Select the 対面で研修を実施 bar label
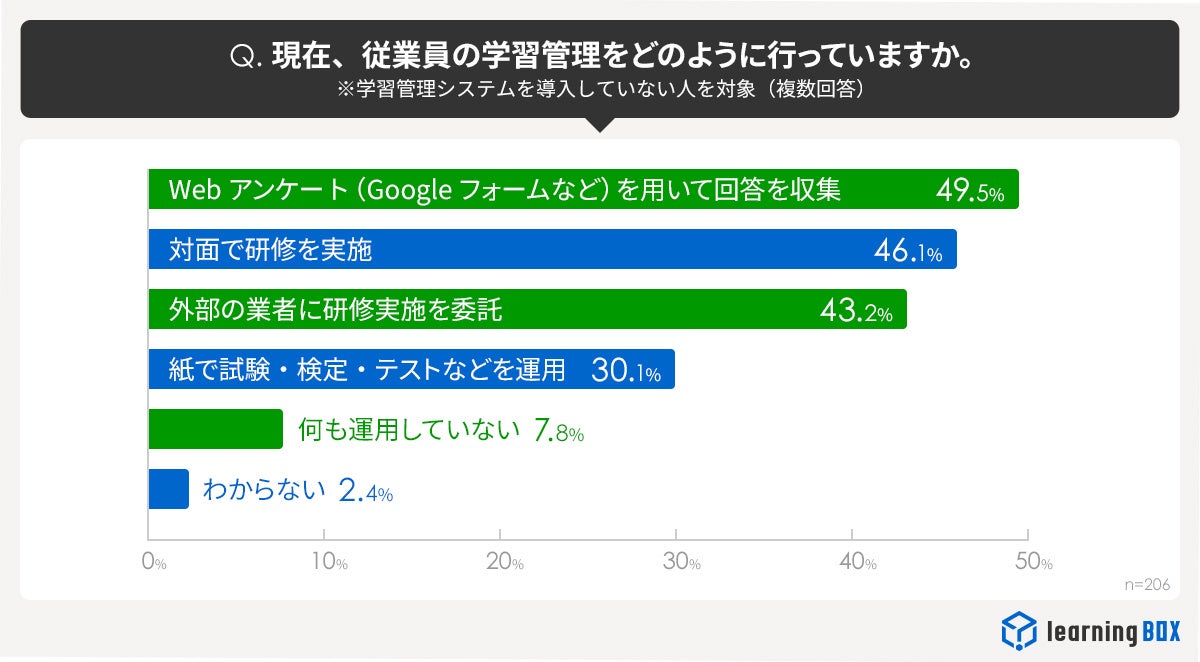Screen dimensions: 1200x662 [x=271, y=249]
